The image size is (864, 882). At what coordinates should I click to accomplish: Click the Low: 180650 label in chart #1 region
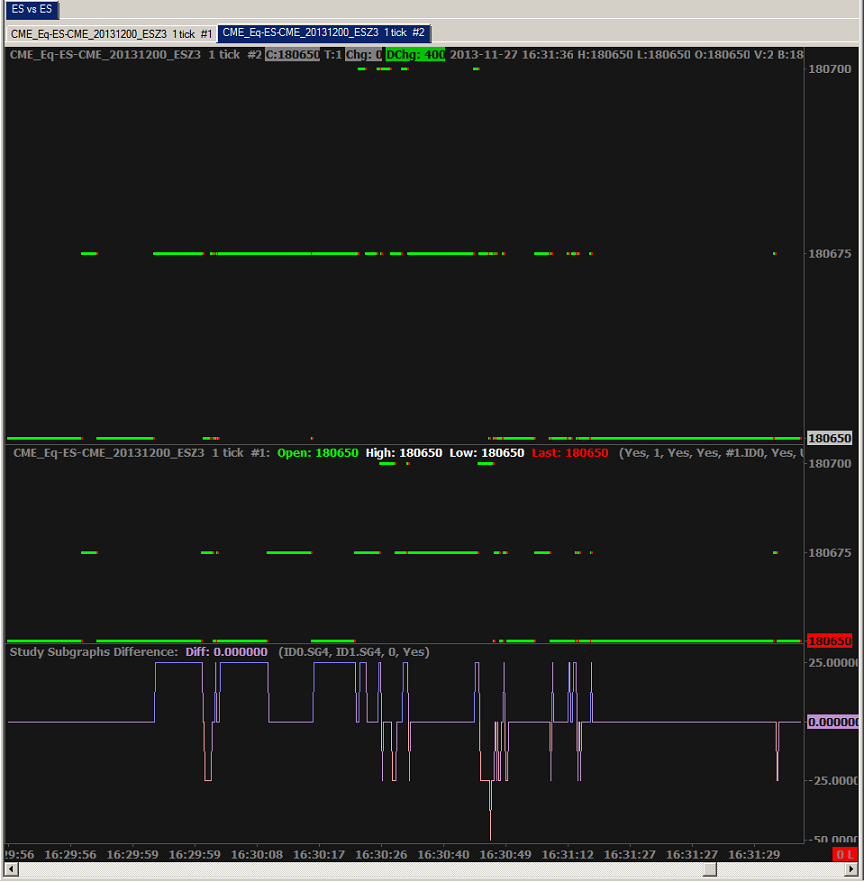click(487, 453)
